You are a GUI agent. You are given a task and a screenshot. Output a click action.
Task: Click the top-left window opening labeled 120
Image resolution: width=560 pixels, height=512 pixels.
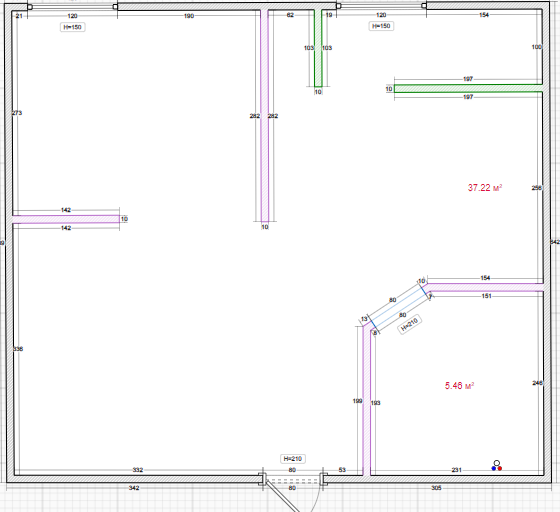coord(72,7)
